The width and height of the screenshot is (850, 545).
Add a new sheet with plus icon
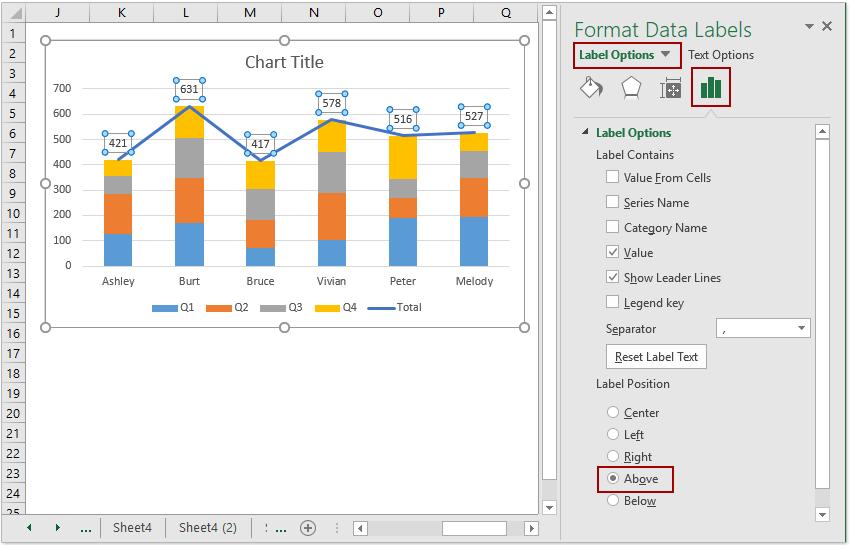pos(308,528)
